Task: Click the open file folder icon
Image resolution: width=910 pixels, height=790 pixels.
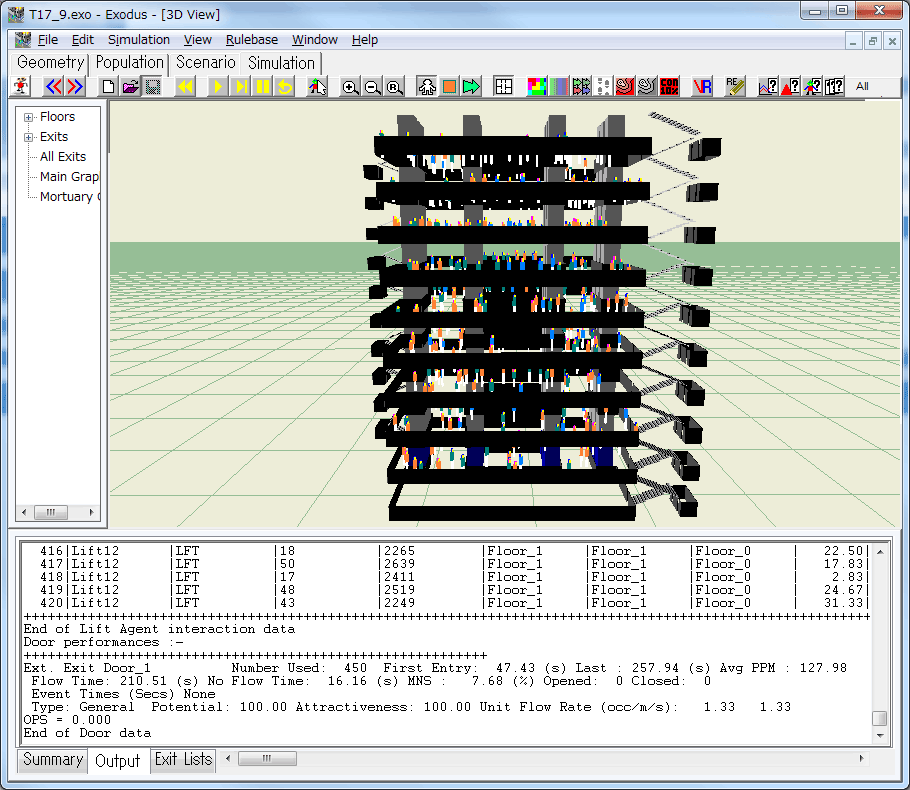Action: coord(130,87)
